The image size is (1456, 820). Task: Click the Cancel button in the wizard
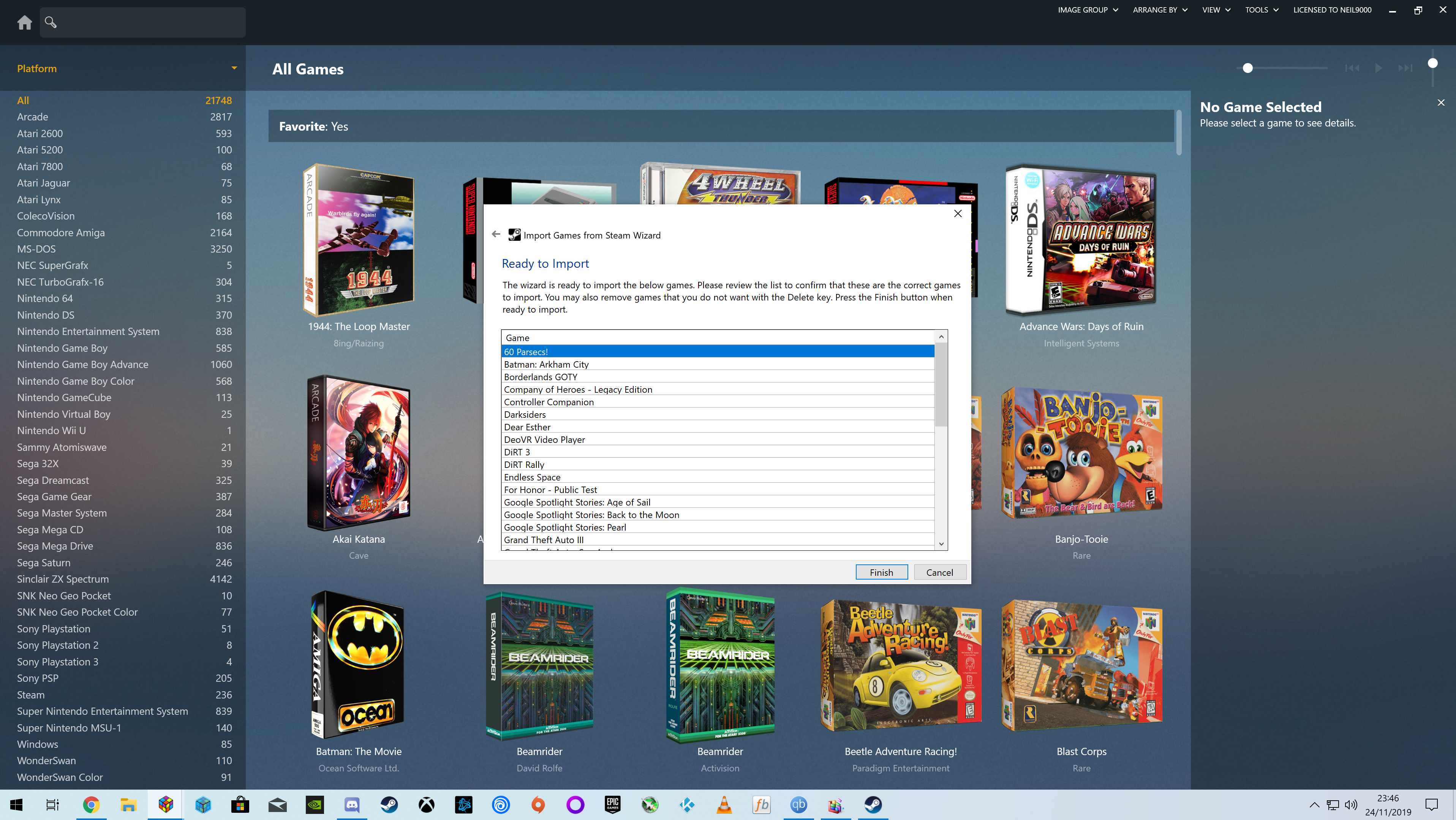[939, 572]
